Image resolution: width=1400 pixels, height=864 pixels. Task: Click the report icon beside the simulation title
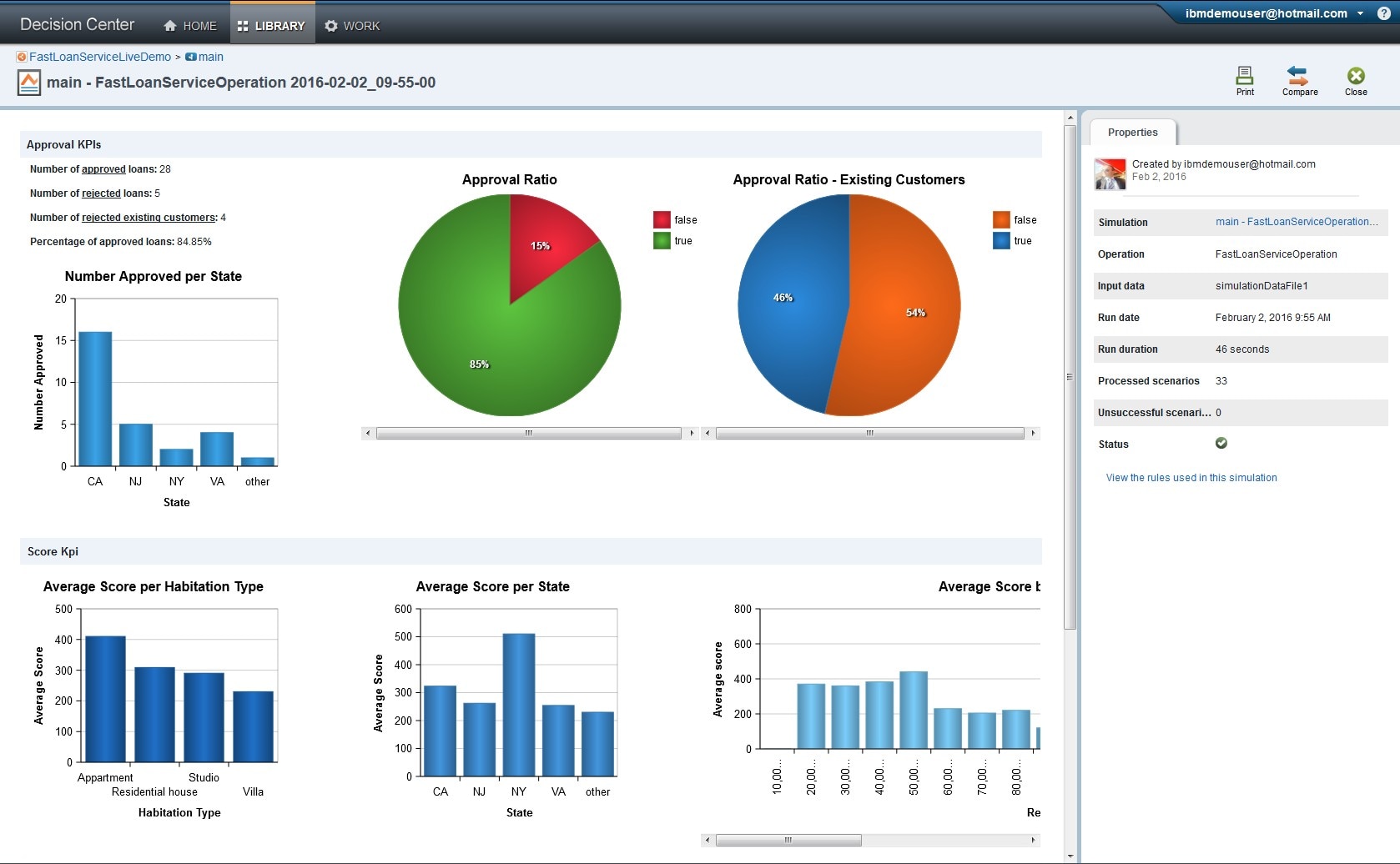click(x=29, y=83)
